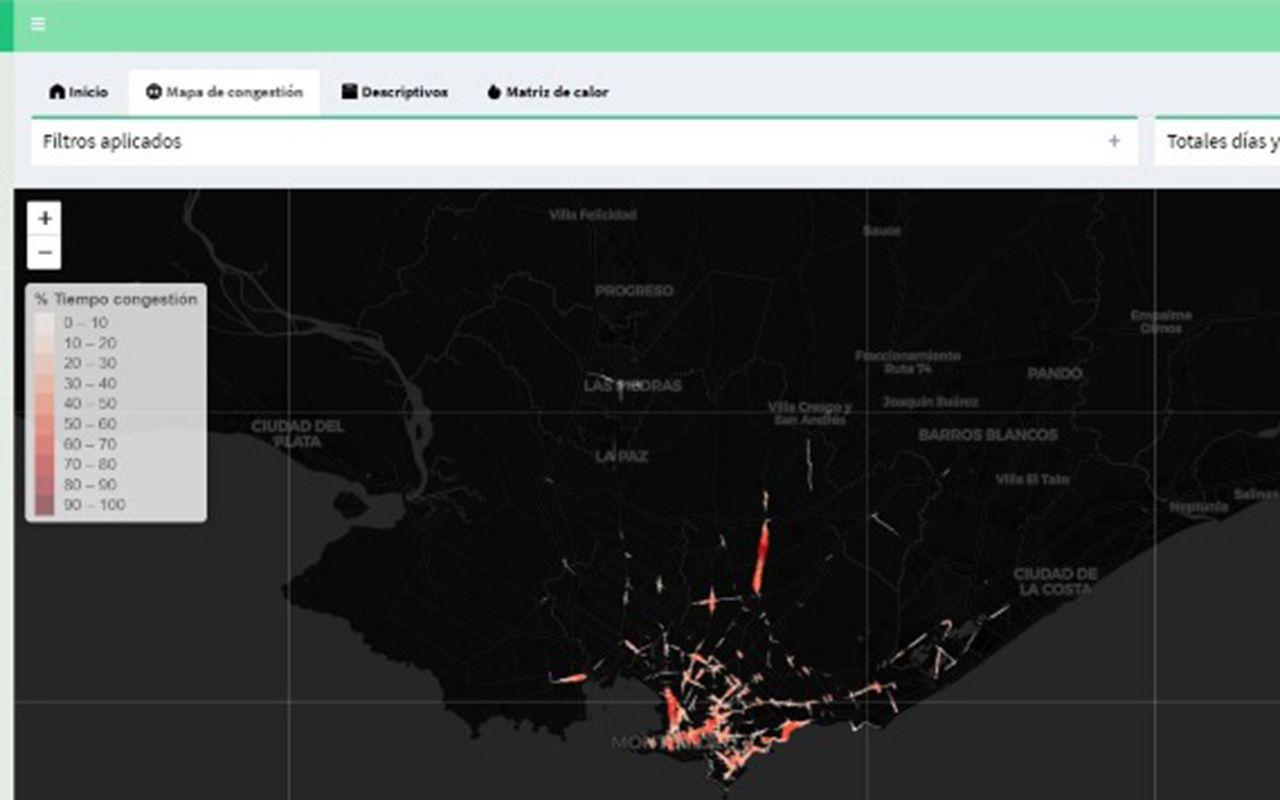Click the 70 – 80 legend label
This screenshot has width=1280, height=800.
coord(90,464)
